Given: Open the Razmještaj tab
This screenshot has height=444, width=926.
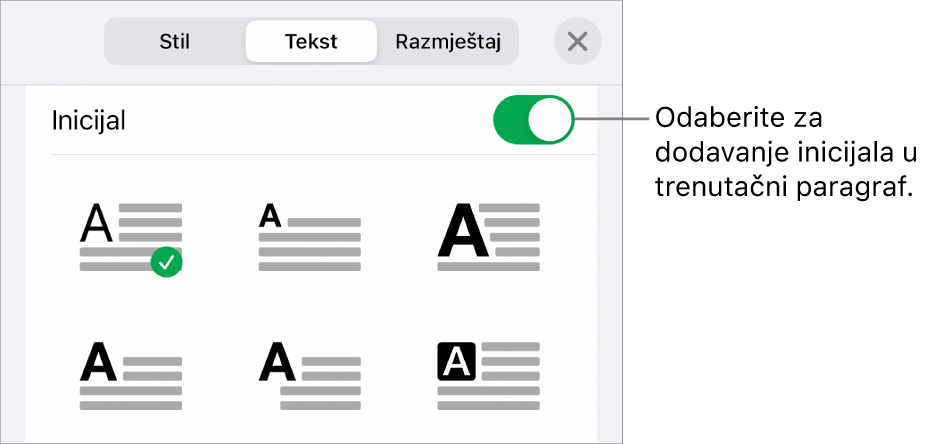Looking at the screenshot, I should point(448,42).
